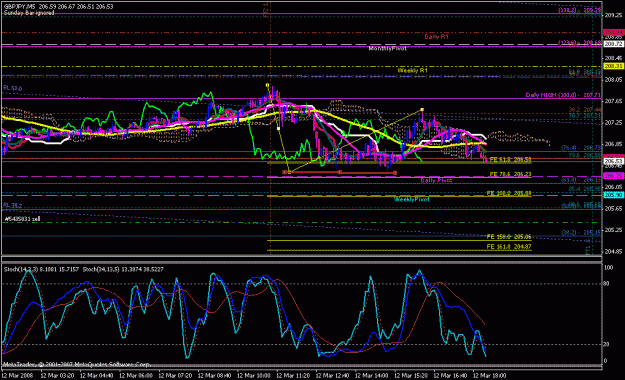Viewport: 625px width, 380px height.
Task: Select the Daily R1 line label
Action: pos(436,37)
